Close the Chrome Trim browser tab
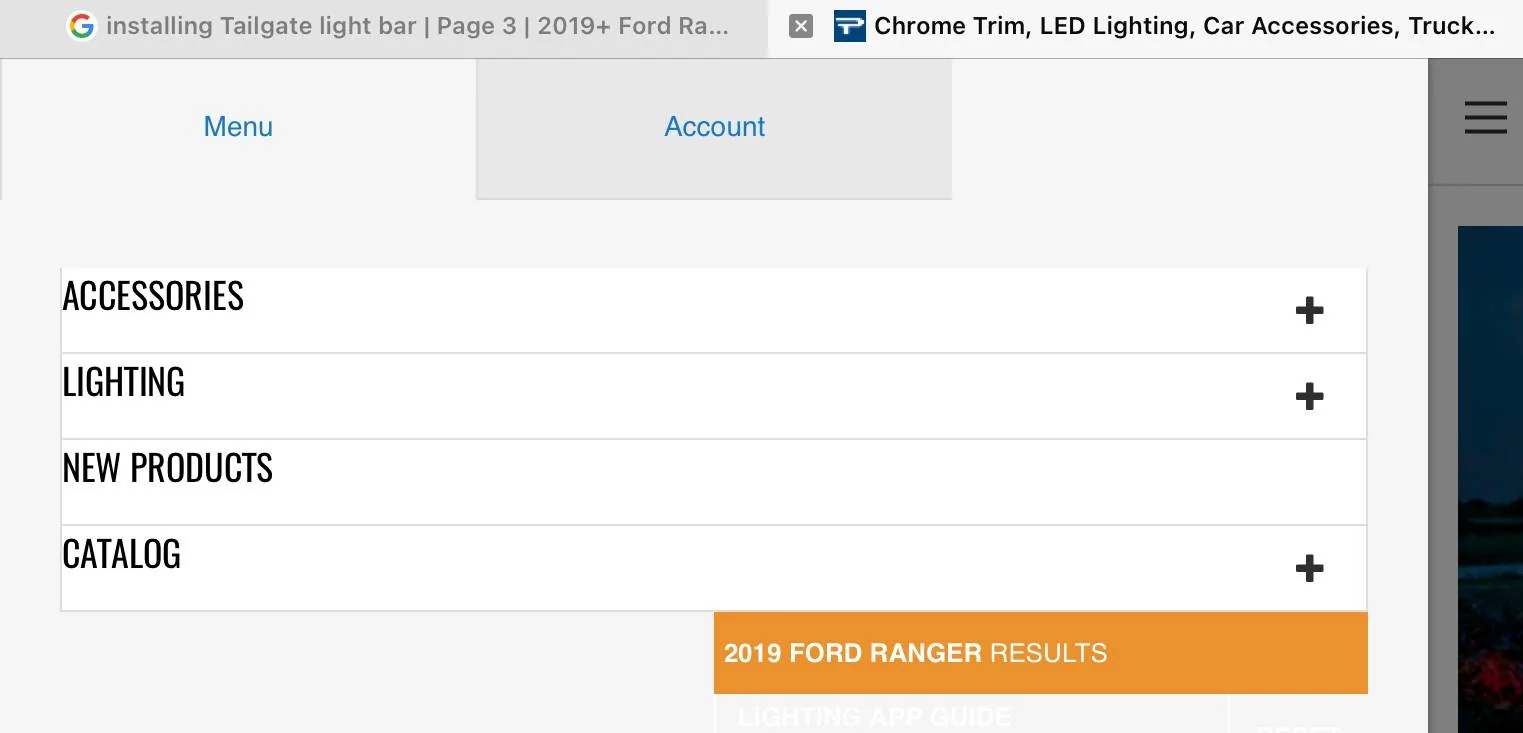Screen dimensions: 1523x733 pyautogui.click(x=801, y=26)
